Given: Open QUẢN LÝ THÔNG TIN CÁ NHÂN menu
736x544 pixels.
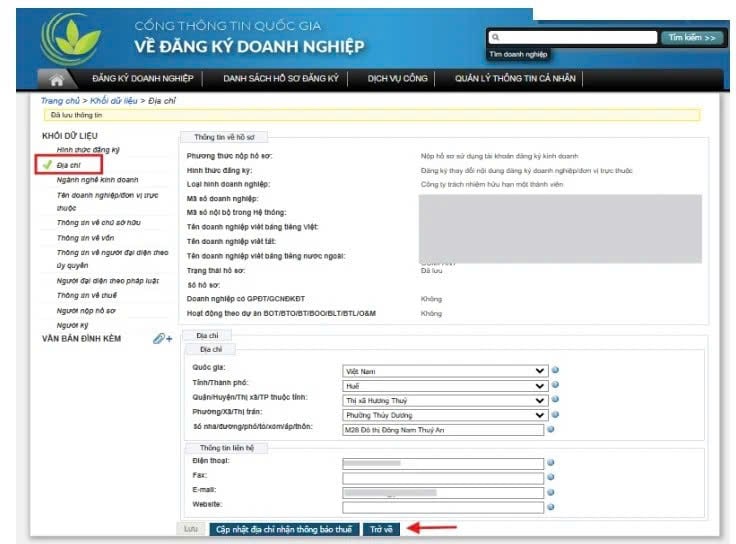Looking at the screenshot, I should click(x=515, y=78).
